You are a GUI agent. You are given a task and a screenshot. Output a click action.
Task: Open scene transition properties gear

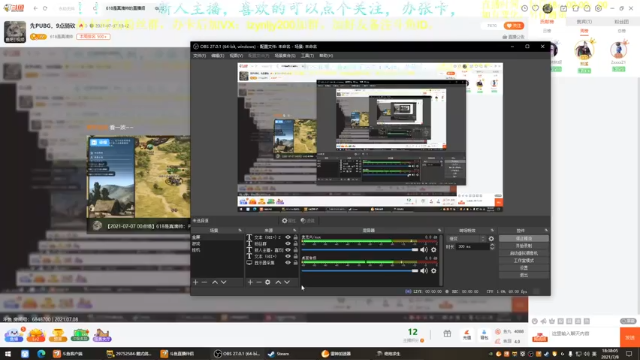[x=491, y=239]
